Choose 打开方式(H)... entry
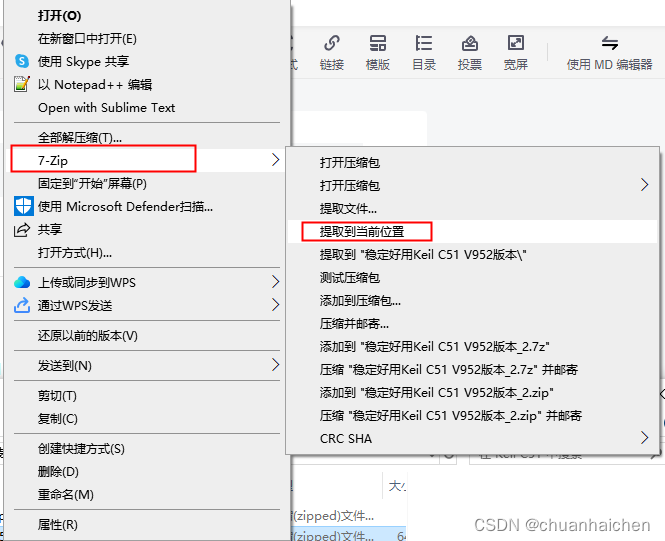 (75, 253)
